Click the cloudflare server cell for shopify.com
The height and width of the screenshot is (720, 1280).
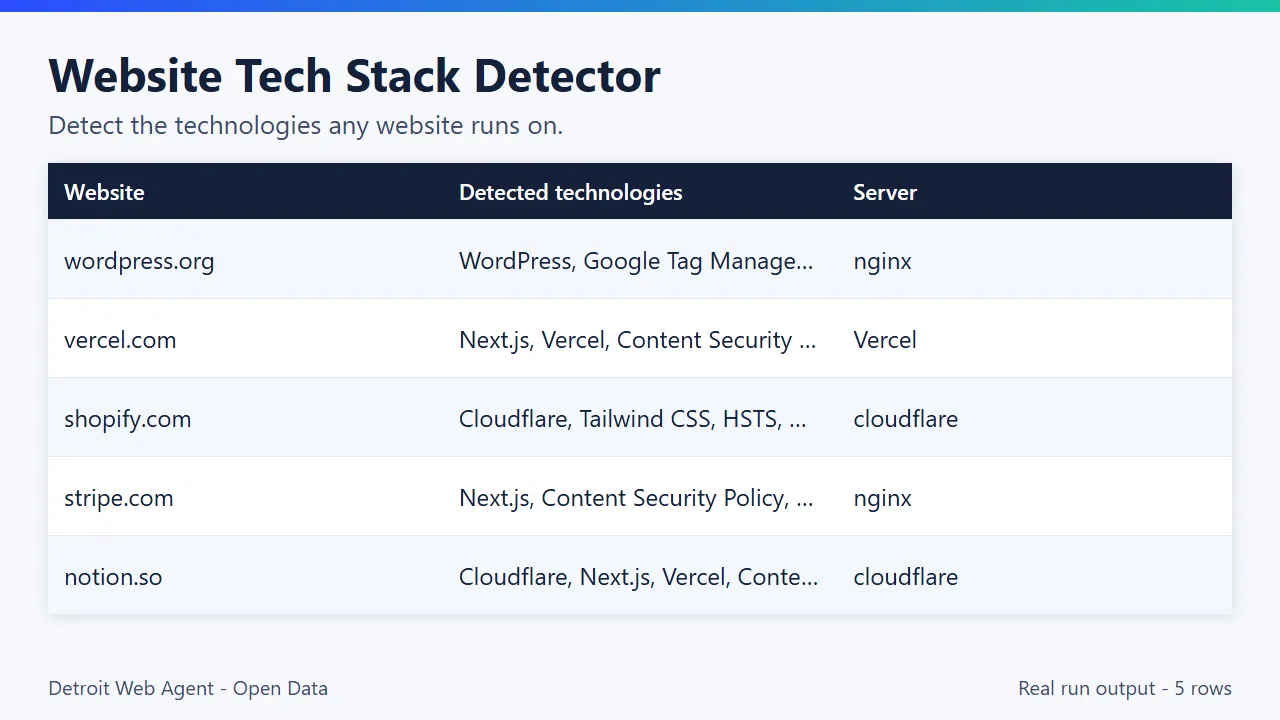1034,419
